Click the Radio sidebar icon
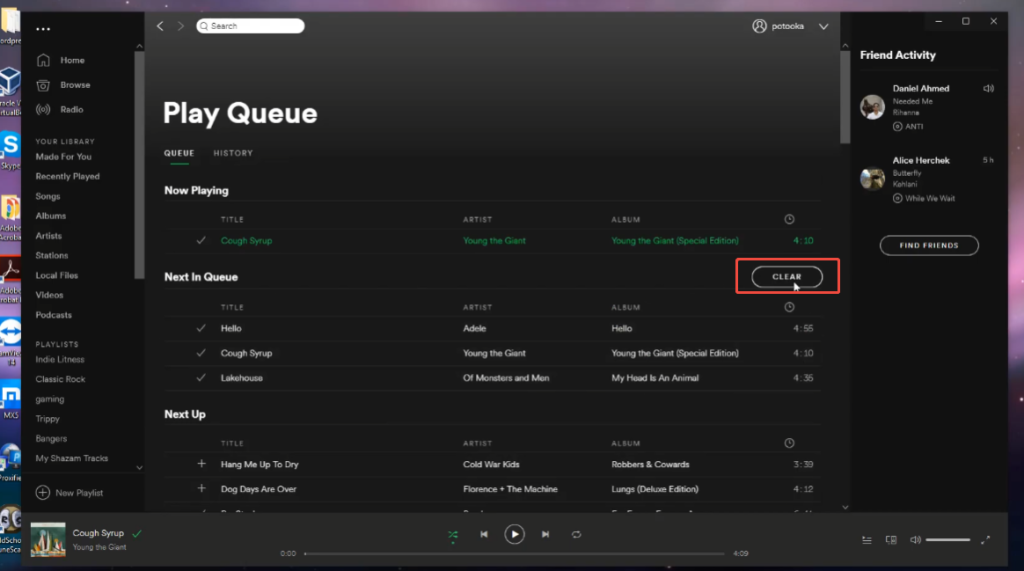Image resolution: width=1024 pixels, height=571 pixels. (43, 110)
